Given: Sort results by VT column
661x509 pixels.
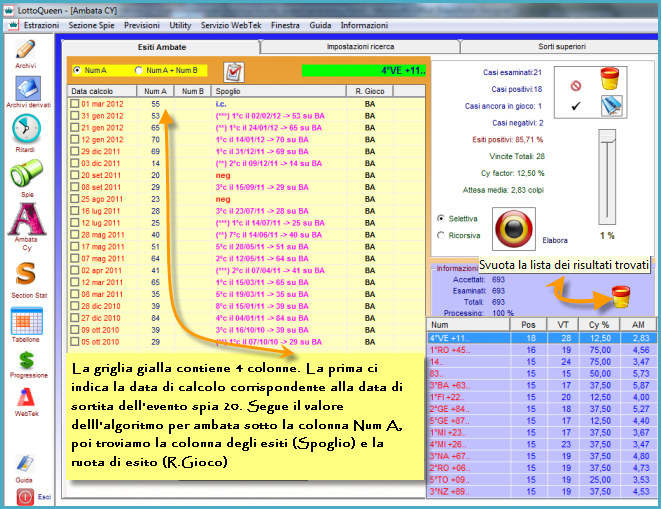Looking at the screenshot, I should click(563, 325).
